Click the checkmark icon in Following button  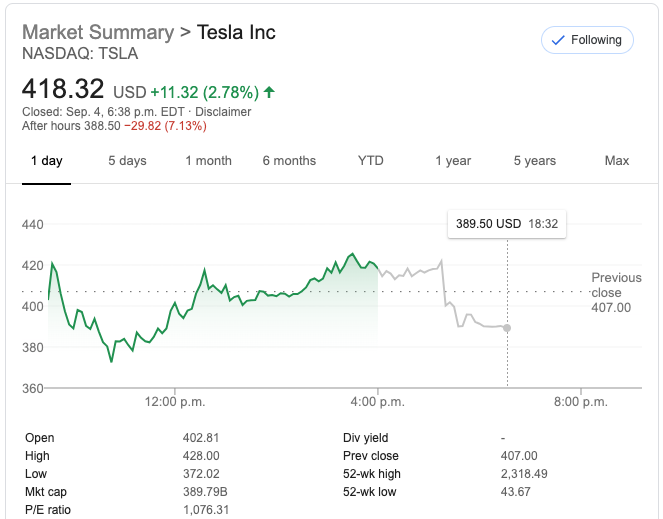point(556,40)
